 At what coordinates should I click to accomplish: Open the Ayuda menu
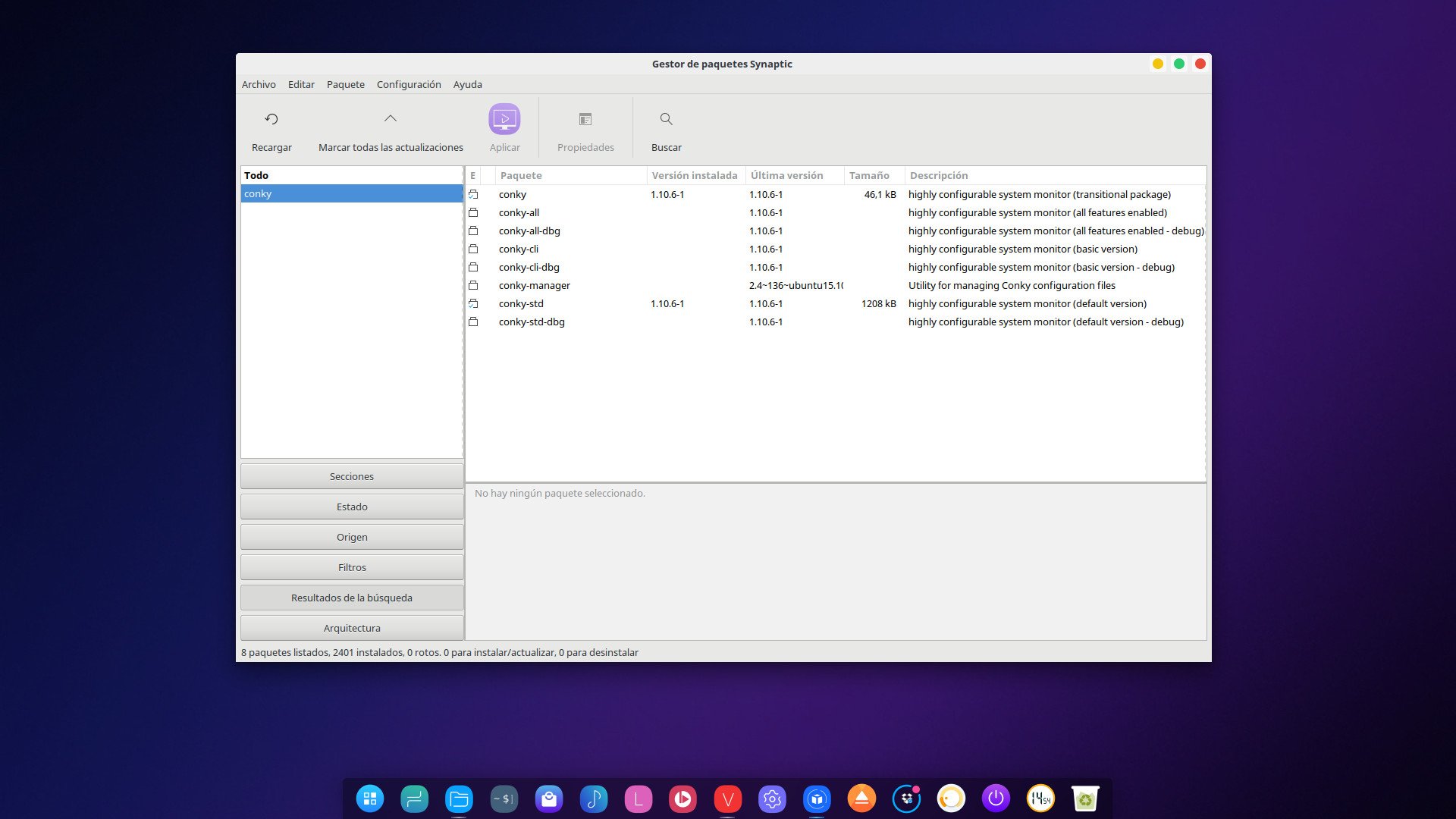(x=468, y=84)
